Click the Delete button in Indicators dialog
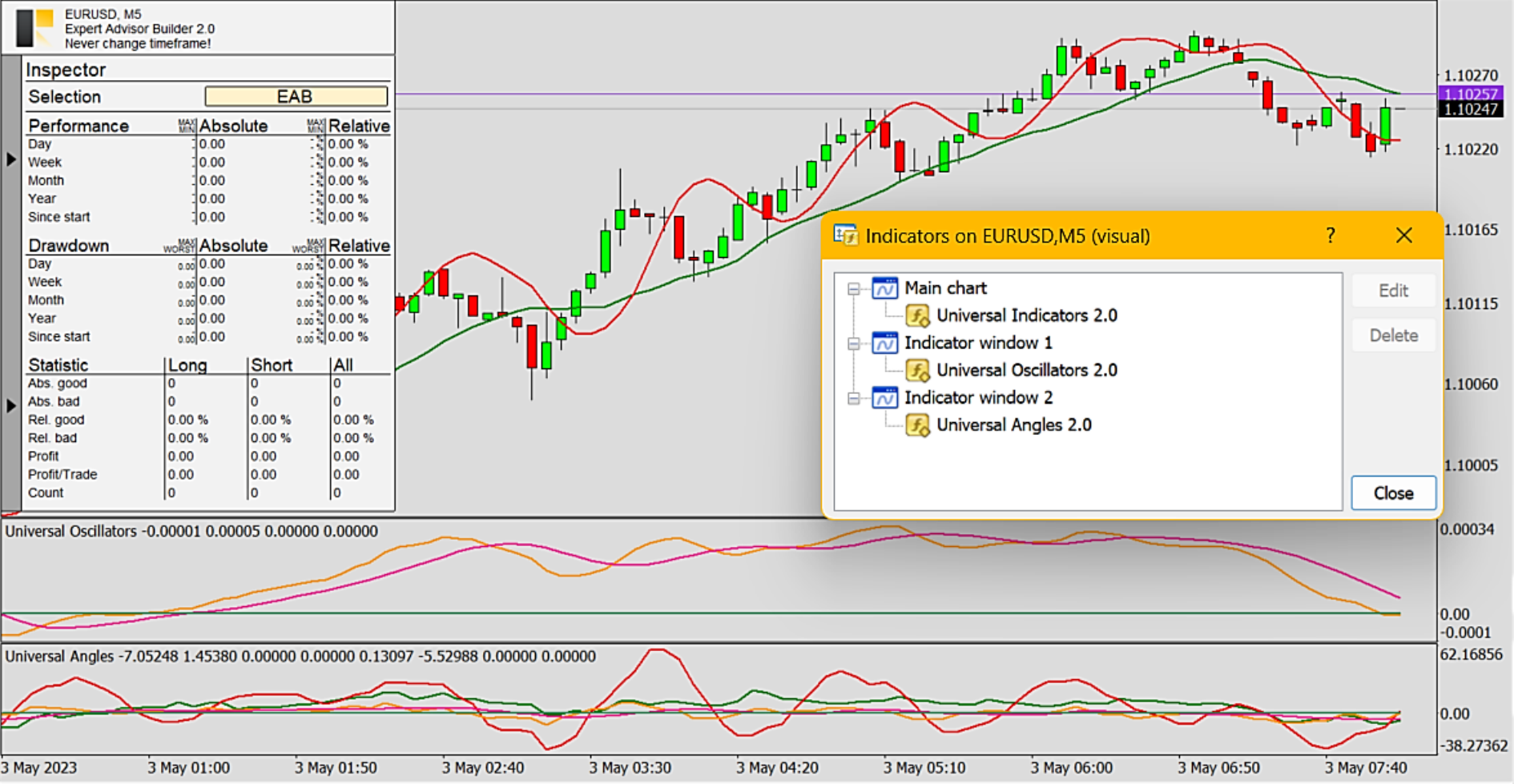The height and width of the screenshot is (784, 1514). [1393, 336]
